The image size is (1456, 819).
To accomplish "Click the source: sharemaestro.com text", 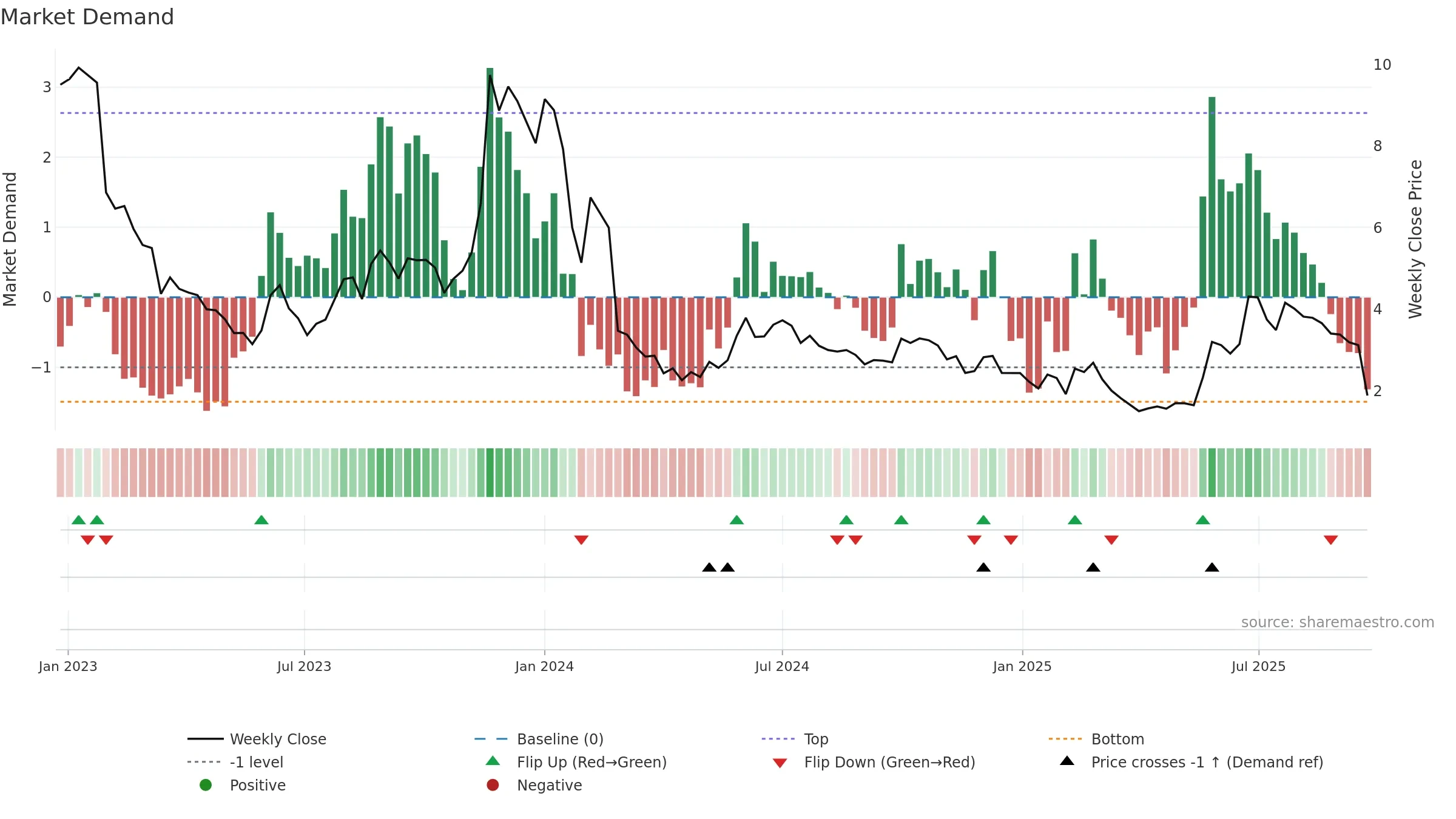I will click(1338, 622).
